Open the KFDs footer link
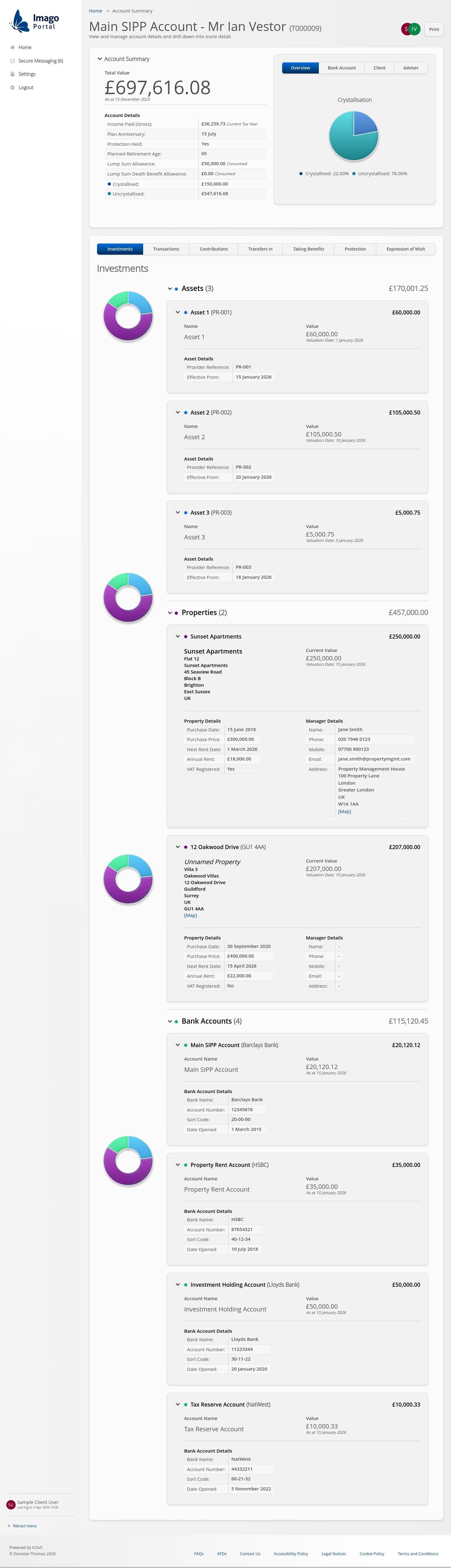The width and height of the screenshot is (451, 1568). pyautogui.click(x=222, y=1553)
